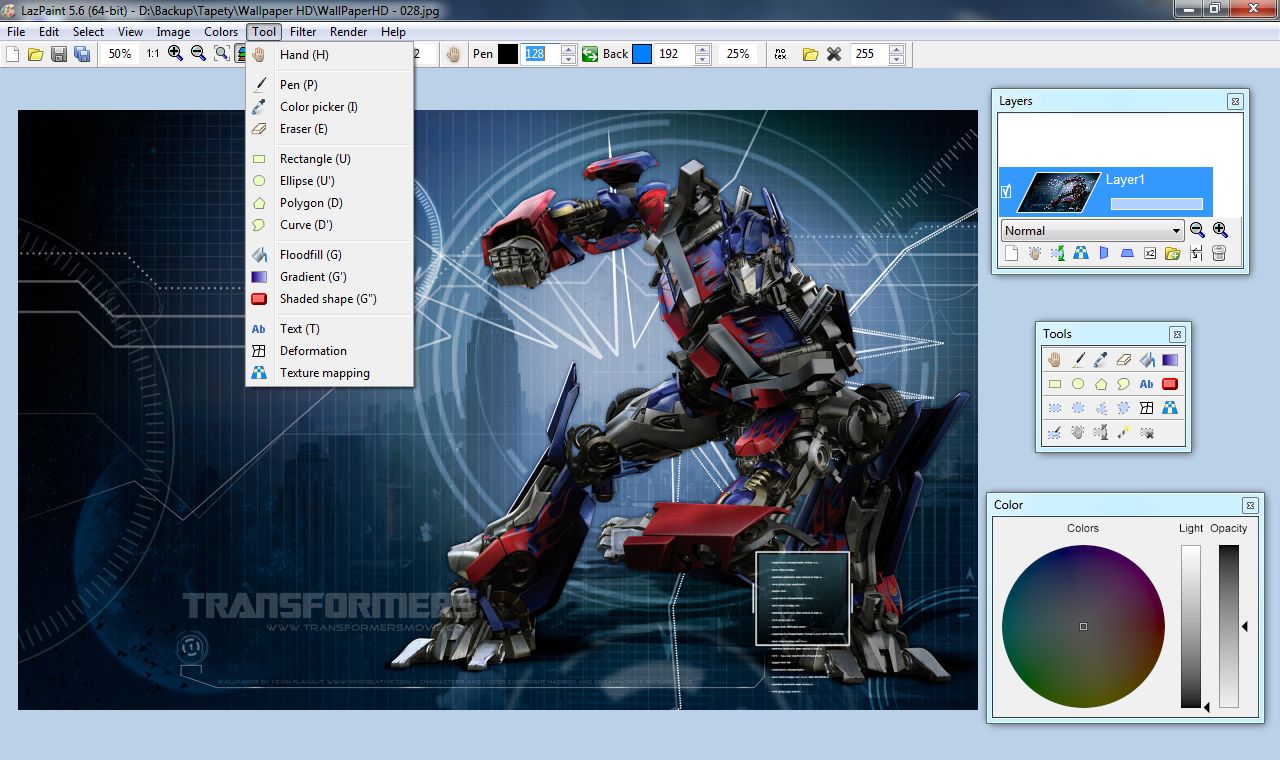
Task: Click the black Pen color swatch
Action: (508, 54)
